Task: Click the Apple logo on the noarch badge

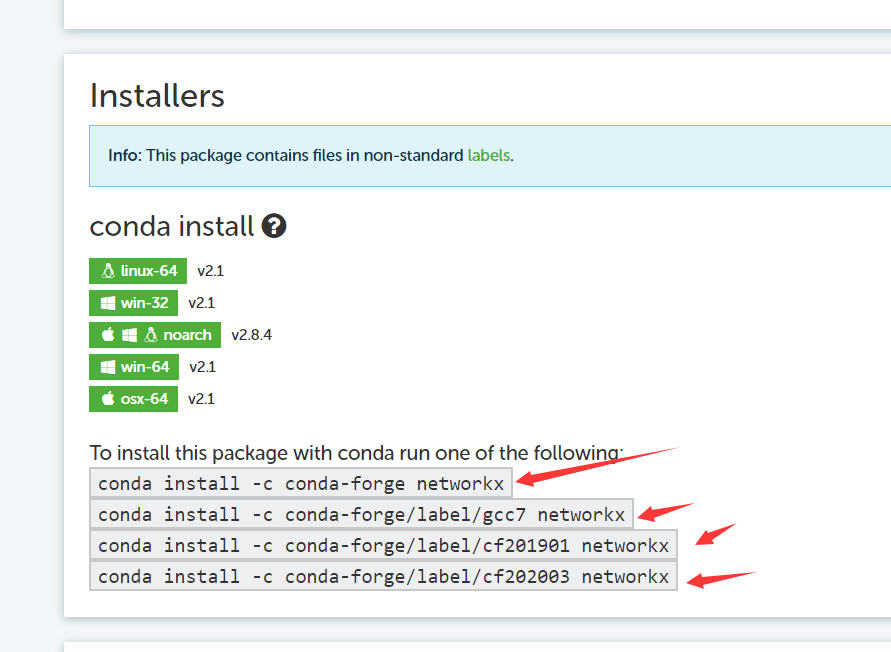Action: coord(108,334)
